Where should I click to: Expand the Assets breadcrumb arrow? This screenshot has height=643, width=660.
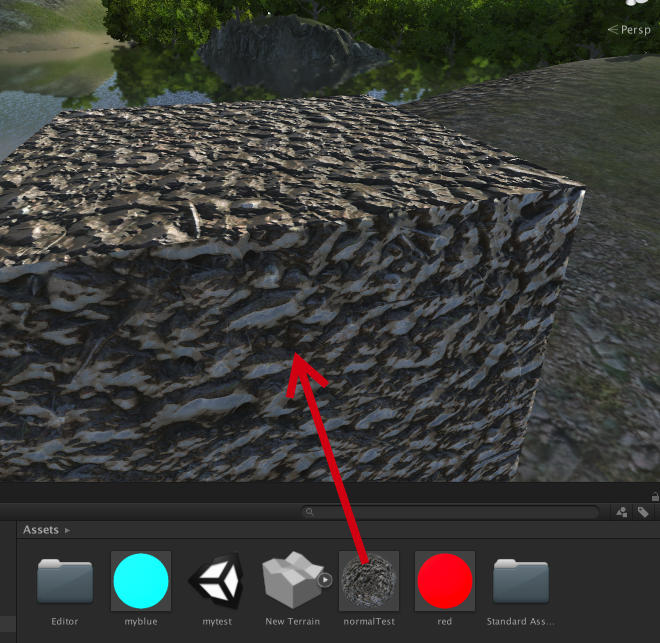point(67,530)
